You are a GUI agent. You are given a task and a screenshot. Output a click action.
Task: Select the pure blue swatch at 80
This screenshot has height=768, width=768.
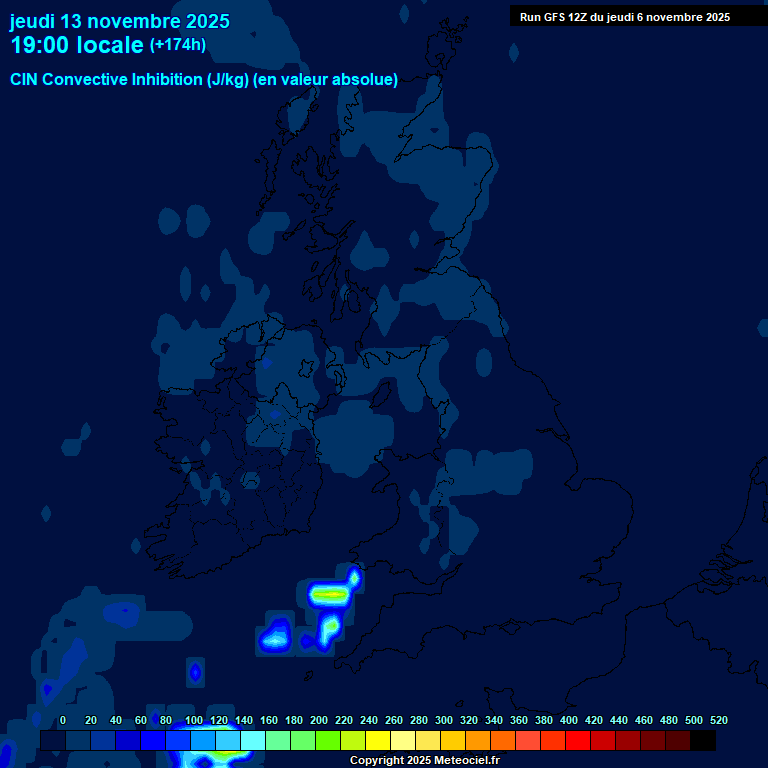[152, 741]
